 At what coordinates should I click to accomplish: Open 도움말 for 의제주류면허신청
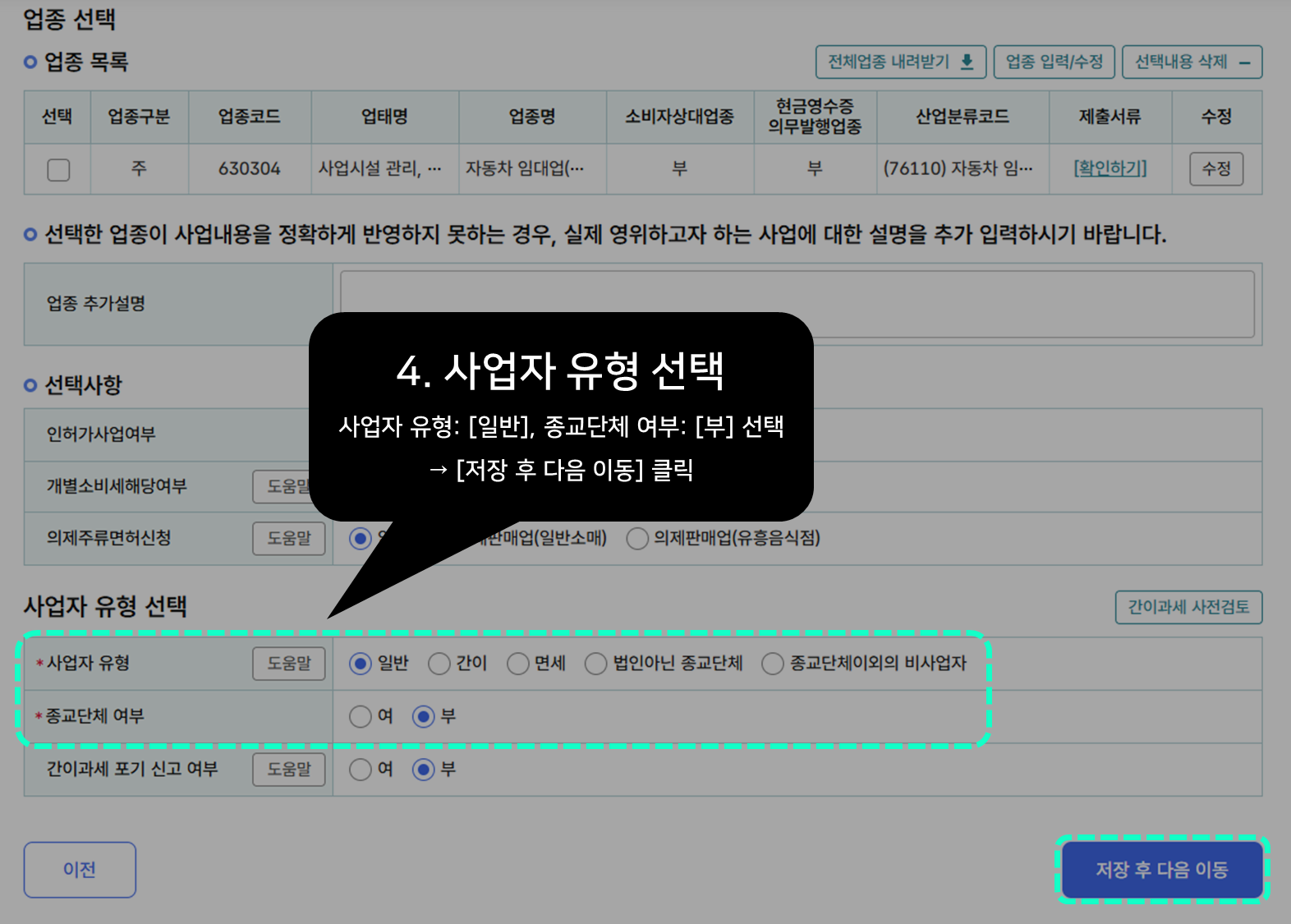pos(289,539)
